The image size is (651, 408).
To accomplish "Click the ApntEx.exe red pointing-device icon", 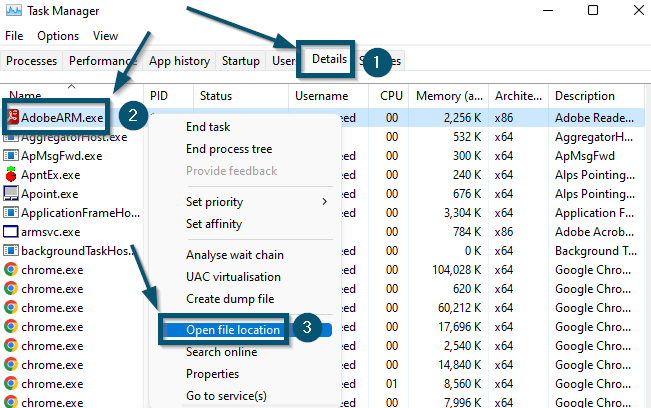I will pyautogui.click(x=11, y=174).
